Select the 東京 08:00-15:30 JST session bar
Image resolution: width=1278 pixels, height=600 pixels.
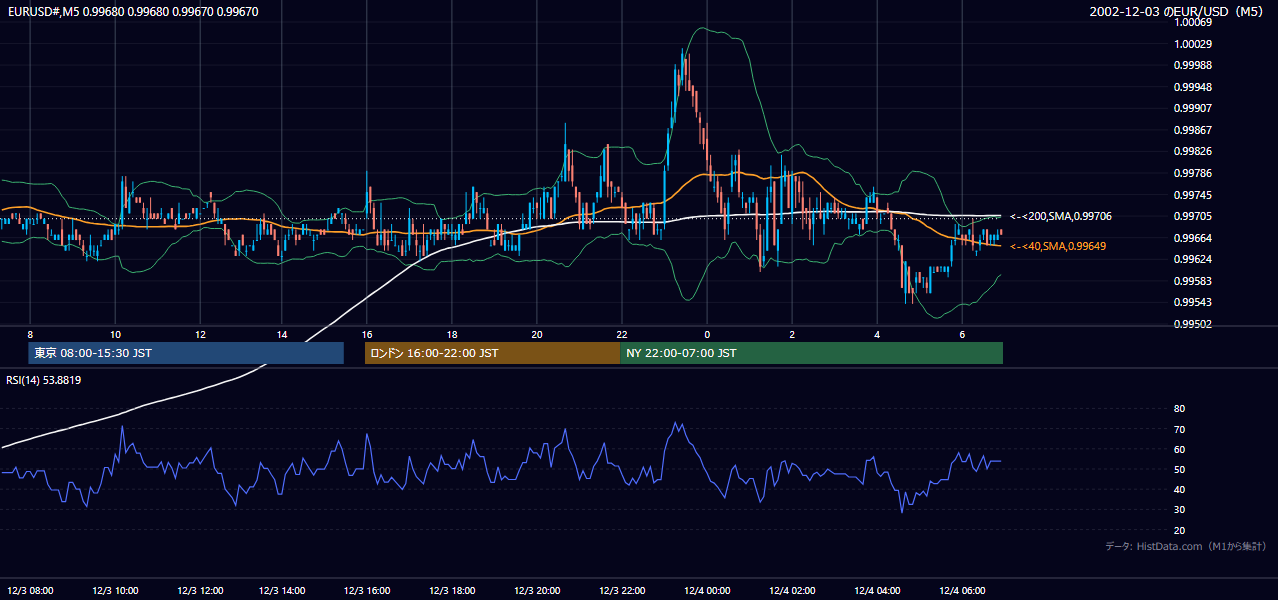186,353
